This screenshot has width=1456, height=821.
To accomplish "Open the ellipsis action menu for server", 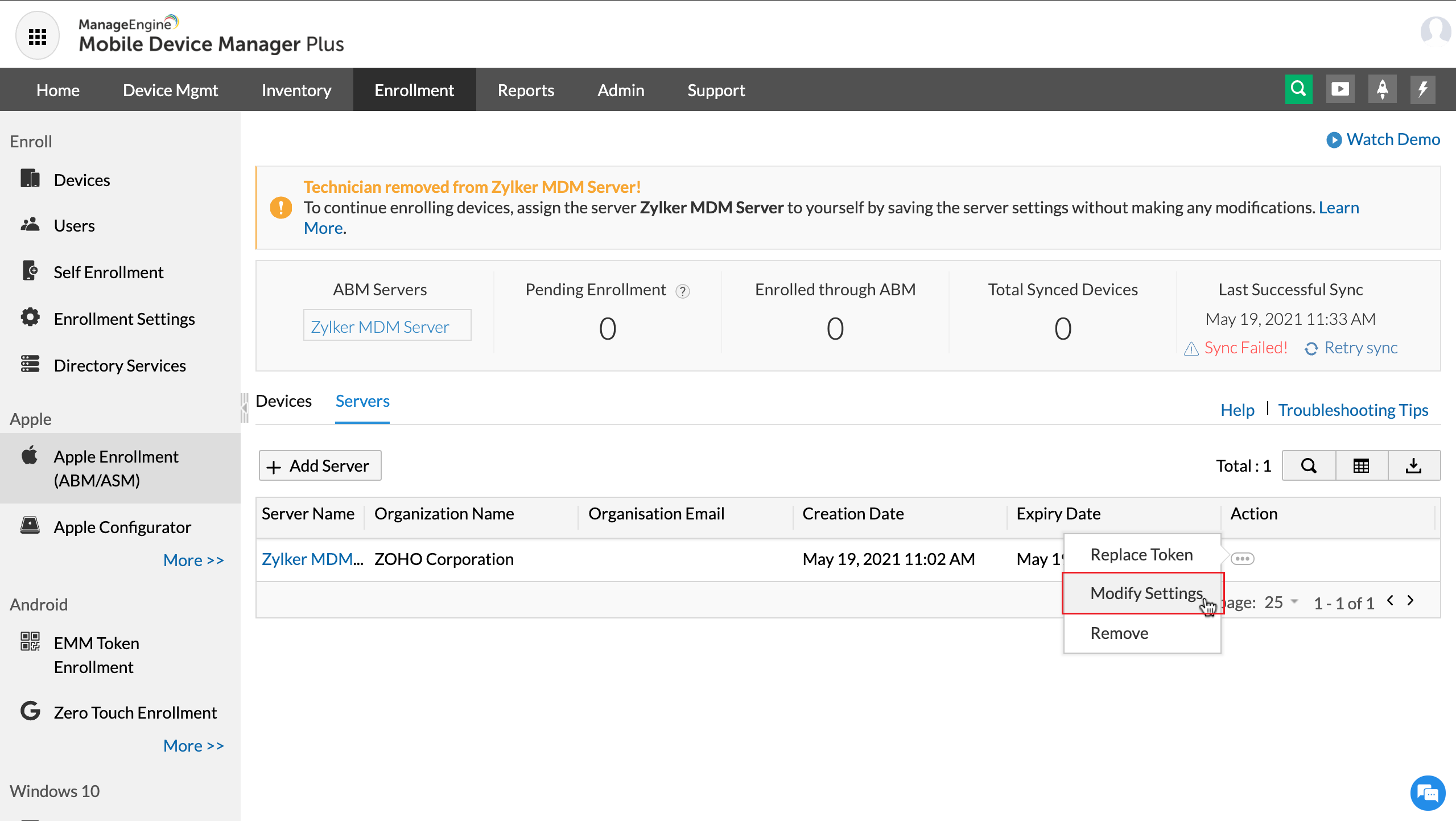I will click(1242, 559).
